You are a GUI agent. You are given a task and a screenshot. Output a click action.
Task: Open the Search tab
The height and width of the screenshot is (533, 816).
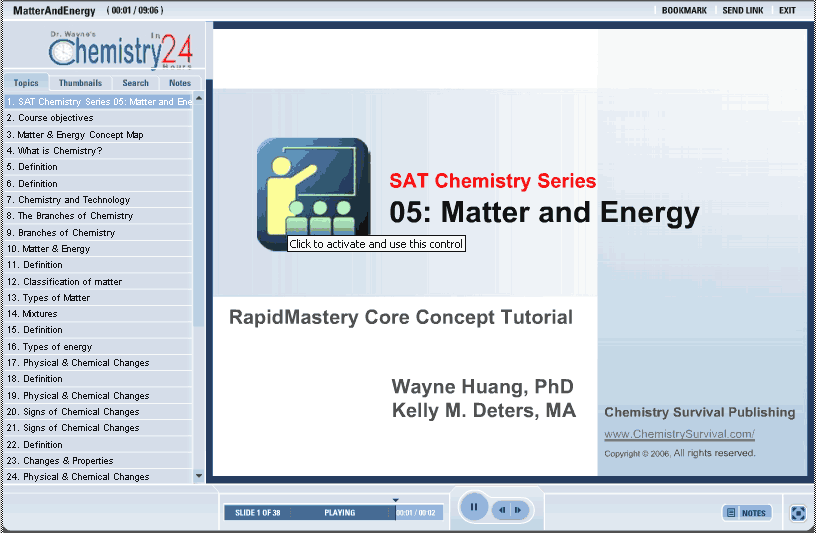(x=135, y=83)
